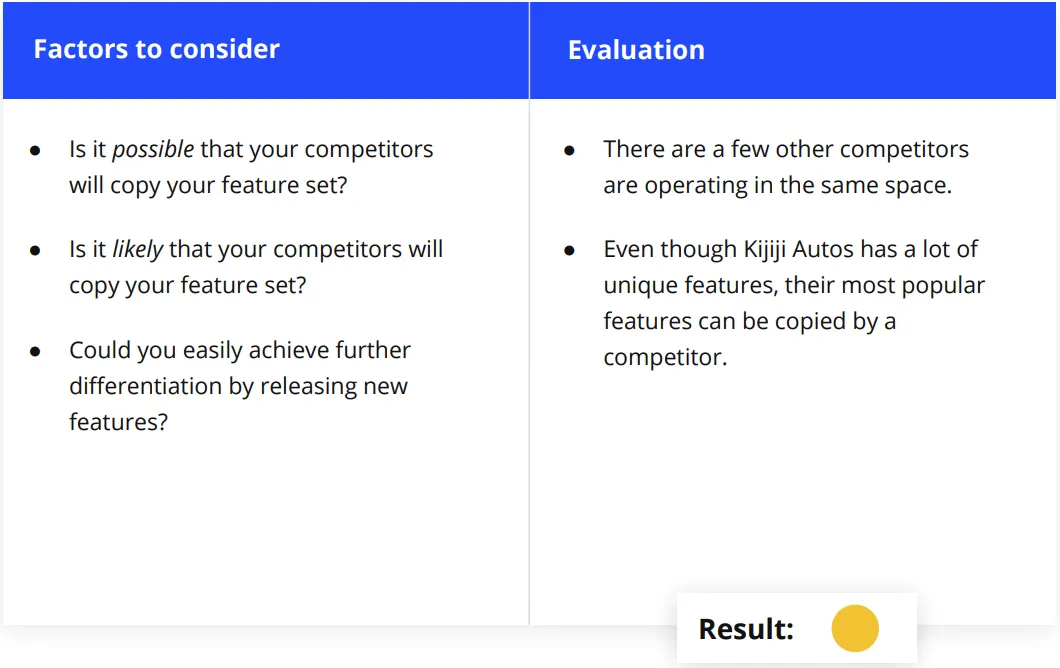This screenshot has width=1060, height=668.
Task: Click the yellow Result circle indicator
Action: tap(855, 628)
